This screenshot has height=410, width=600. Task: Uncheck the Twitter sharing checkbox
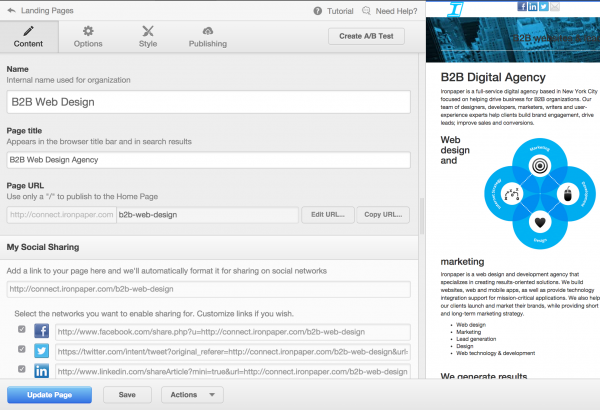click(x=22, y=349)
